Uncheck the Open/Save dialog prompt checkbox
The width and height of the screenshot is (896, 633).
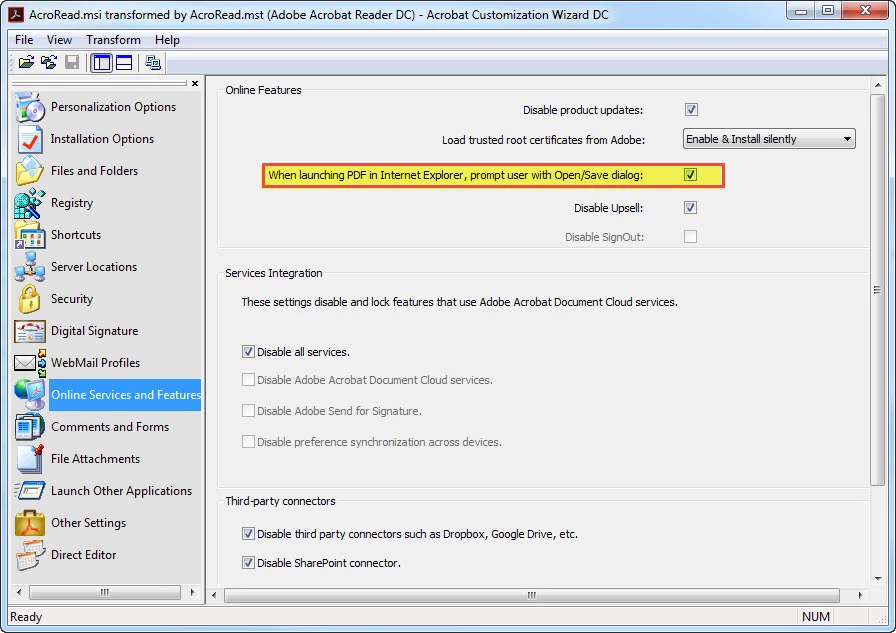690,175
